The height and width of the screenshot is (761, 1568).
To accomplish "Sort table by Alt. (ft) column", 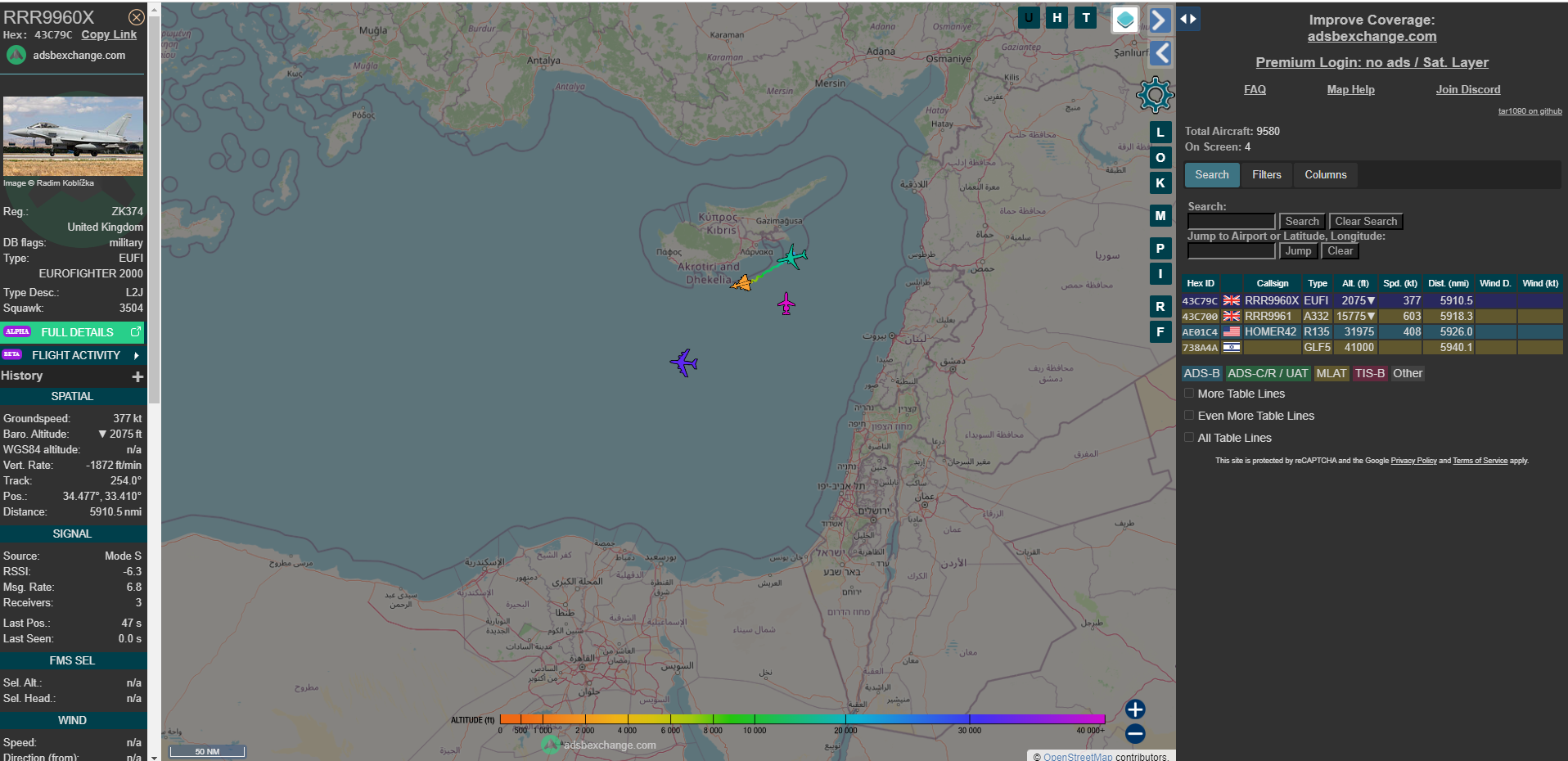I will 1355,283.
